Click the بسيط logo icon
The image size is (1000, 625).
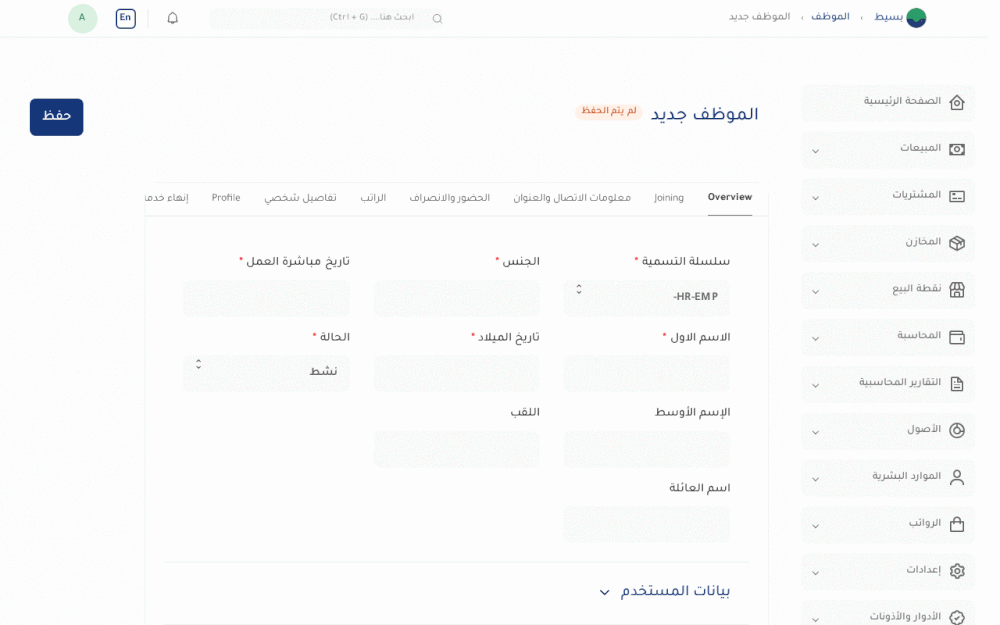click(x=916, y=18)
